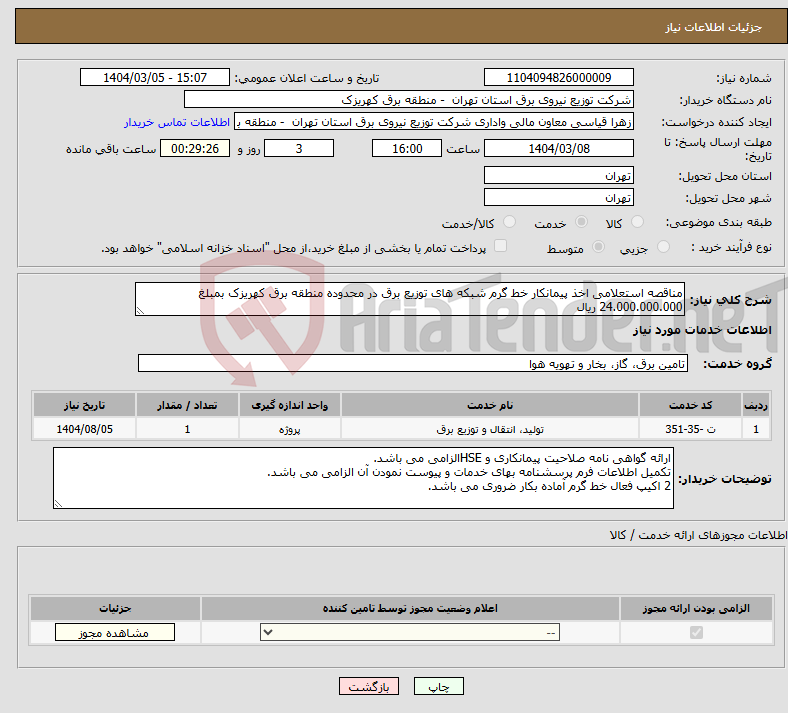Click the اعلام وضعیت مجوز توسط تامین کننده header
This screenshot has width=788, height=713.
tap(410, 608)
